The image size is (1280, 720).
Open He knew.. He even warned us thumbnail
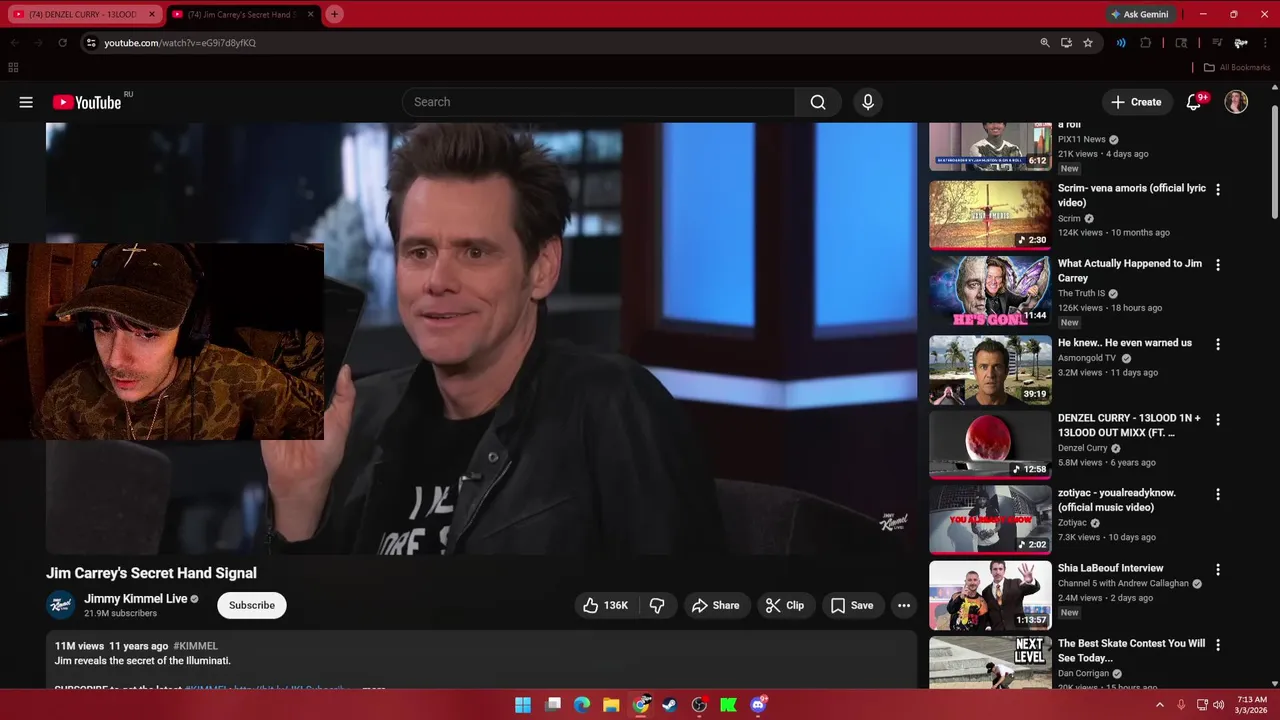(x=990, y=370)
